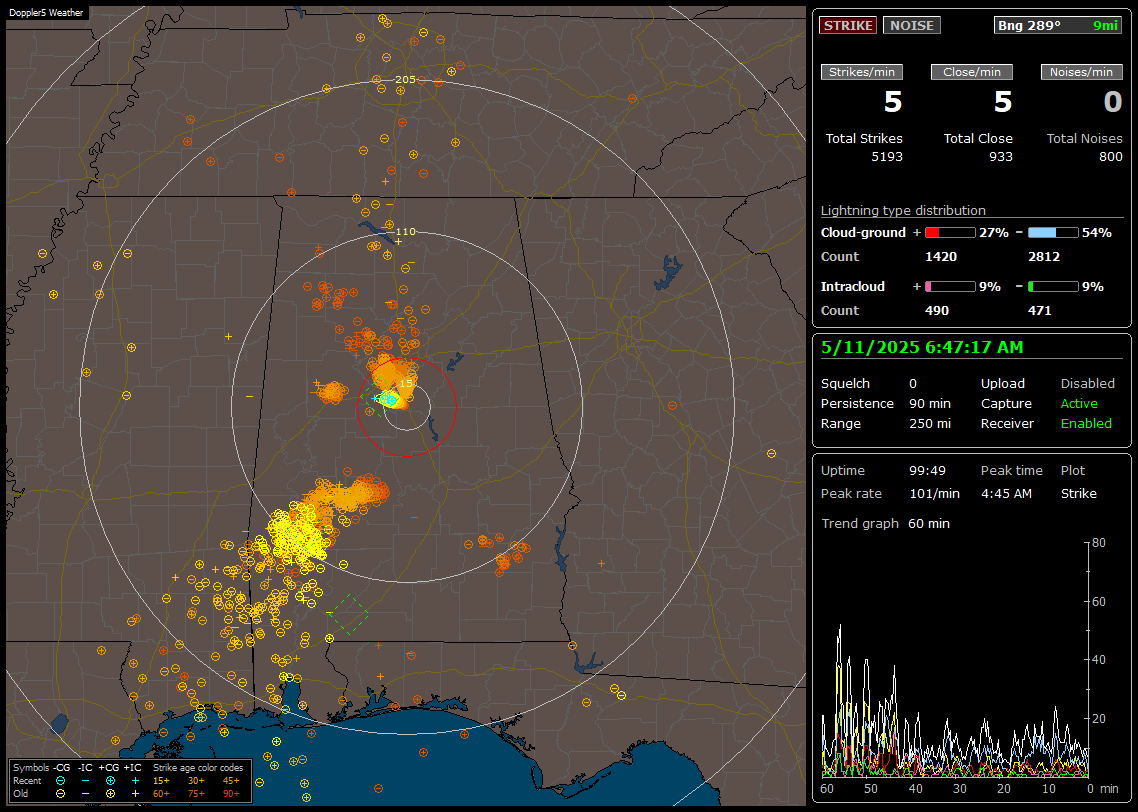The width and height of the screenshot is (1138, 812).
Task: Click the Peak rate value '101/min'
Action: click(x=934, y=493)
